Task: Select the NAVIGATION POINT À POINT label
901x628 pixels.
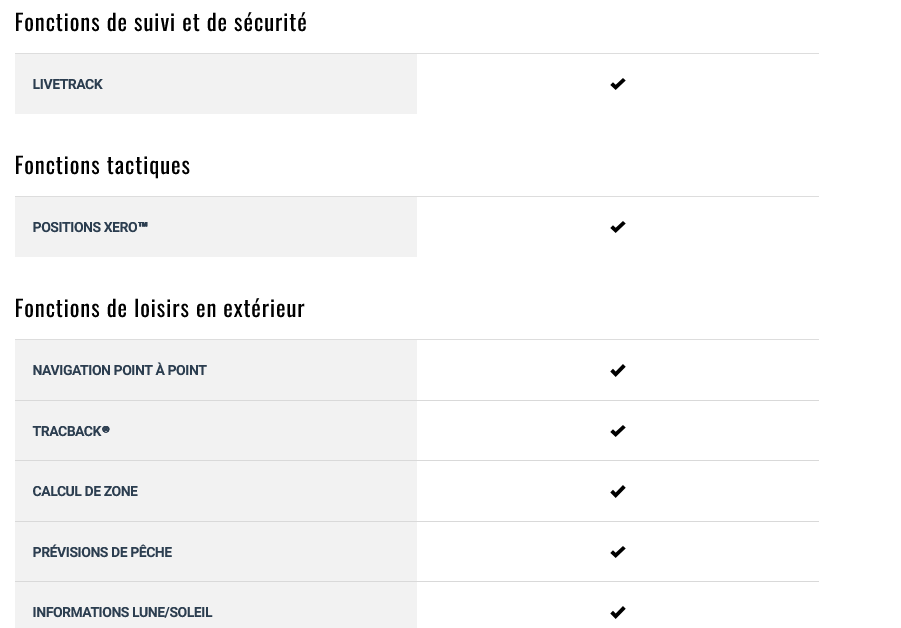Action: click(120, 370)
